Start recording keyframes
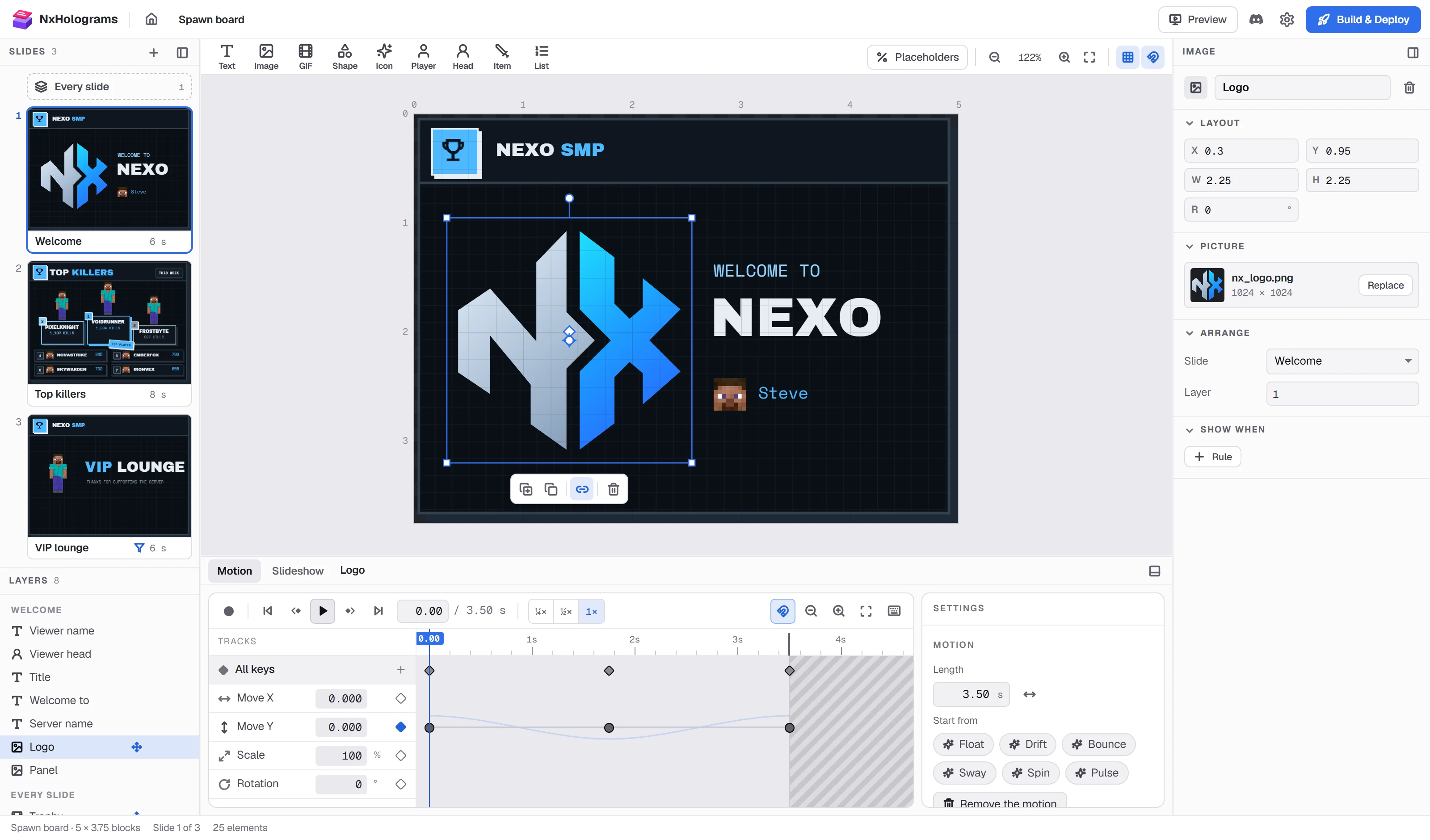 click(x=229, y=611)
